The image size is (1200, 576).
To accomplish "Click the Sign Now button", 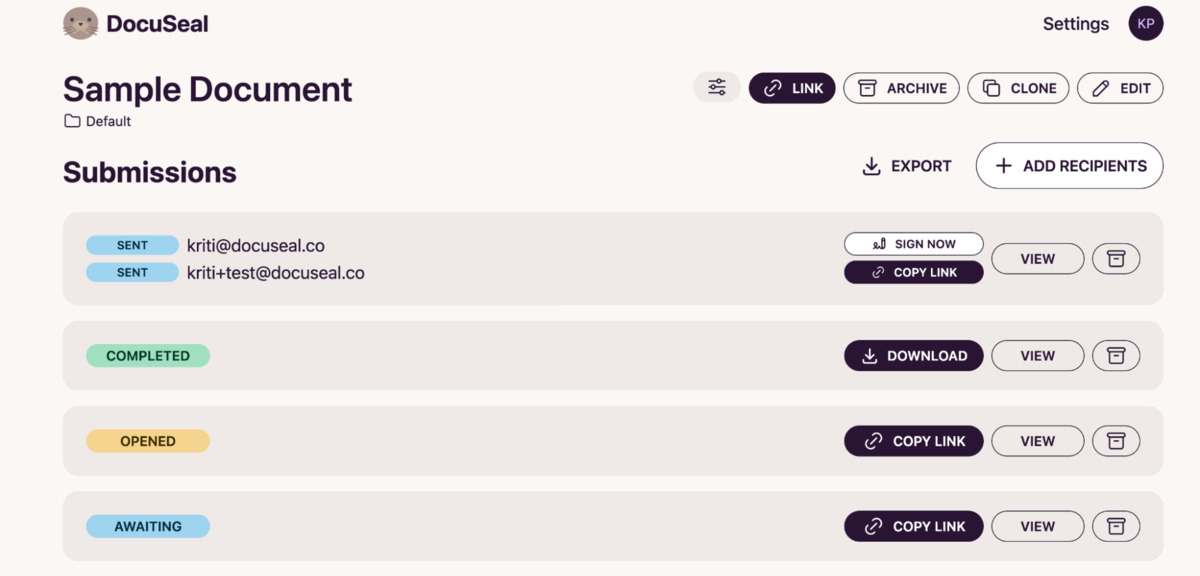I will pos(914,244).
